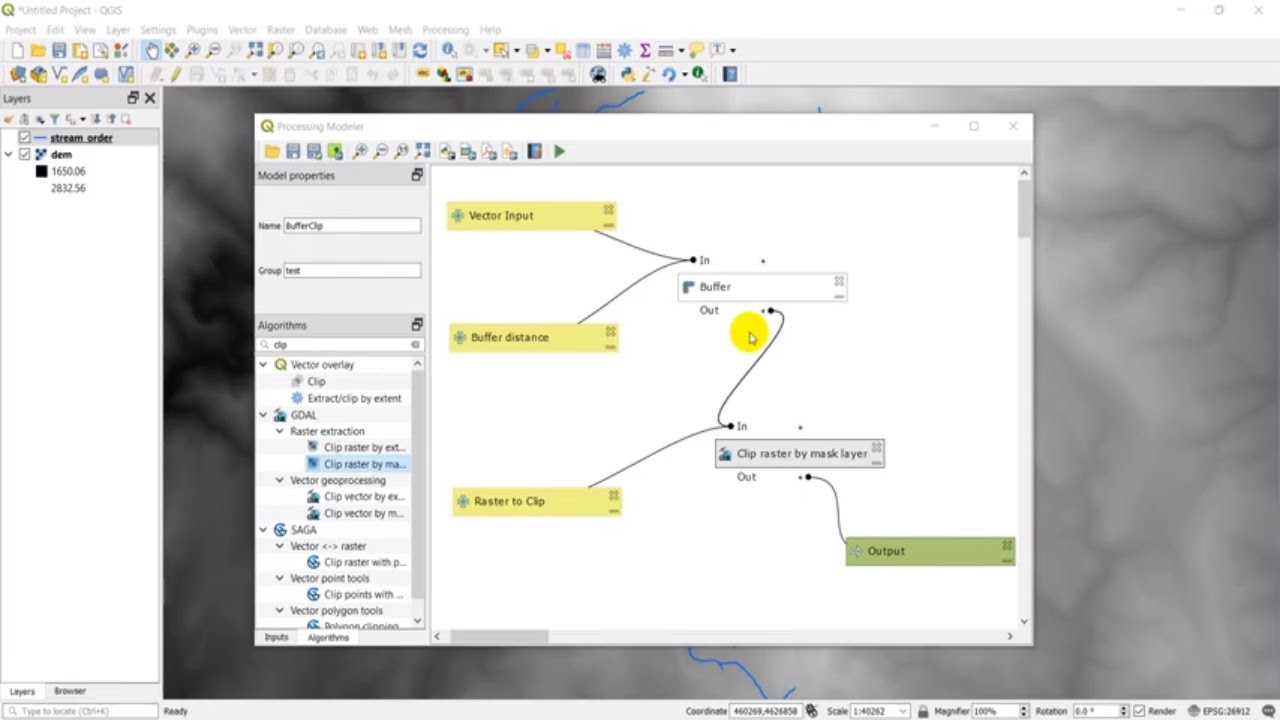Open the Vector menu
The height and width of the screenshot is (720, 1280).
pos(242,30)
